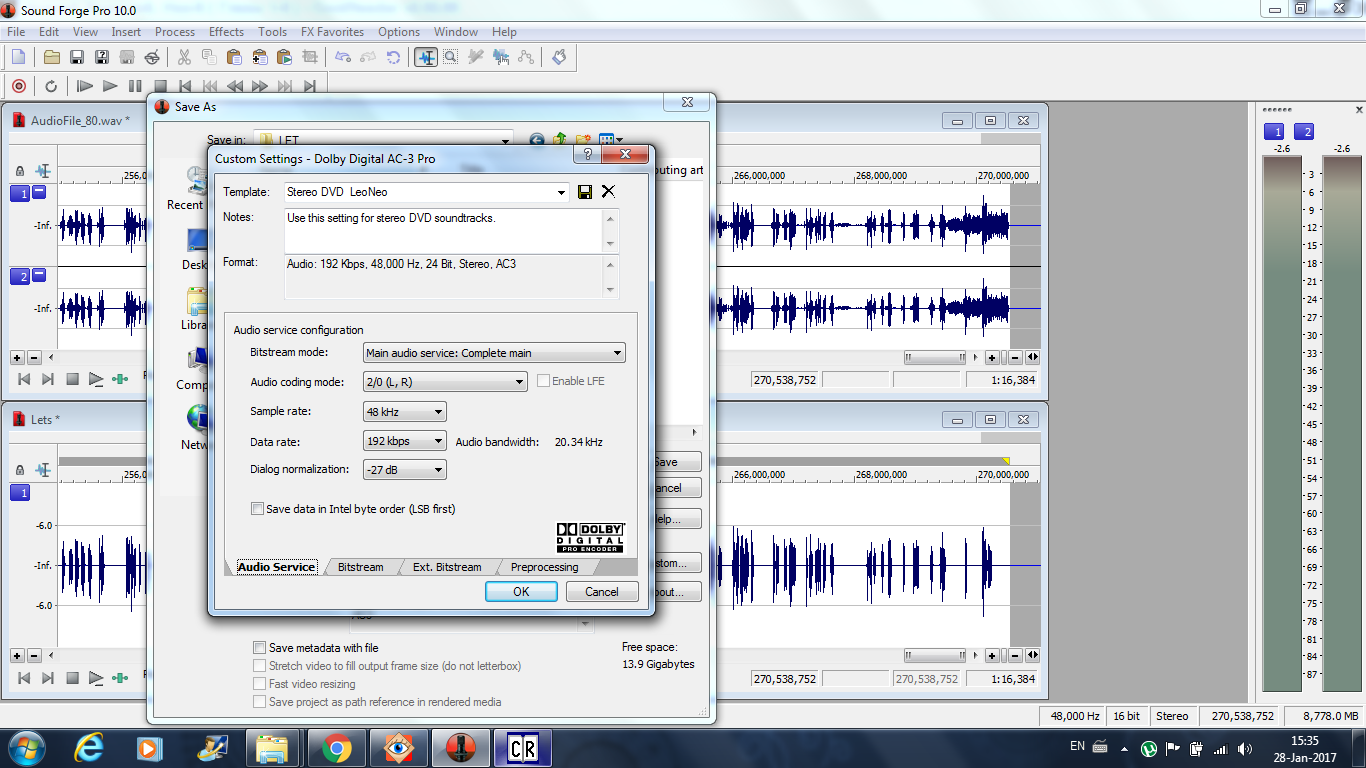This screenshot has height=768, width=1366.
Task: Click horizontal zoom scrollbar in AudioFile_80.wav window
Action: pyautogui.click(x=935, y=357)
